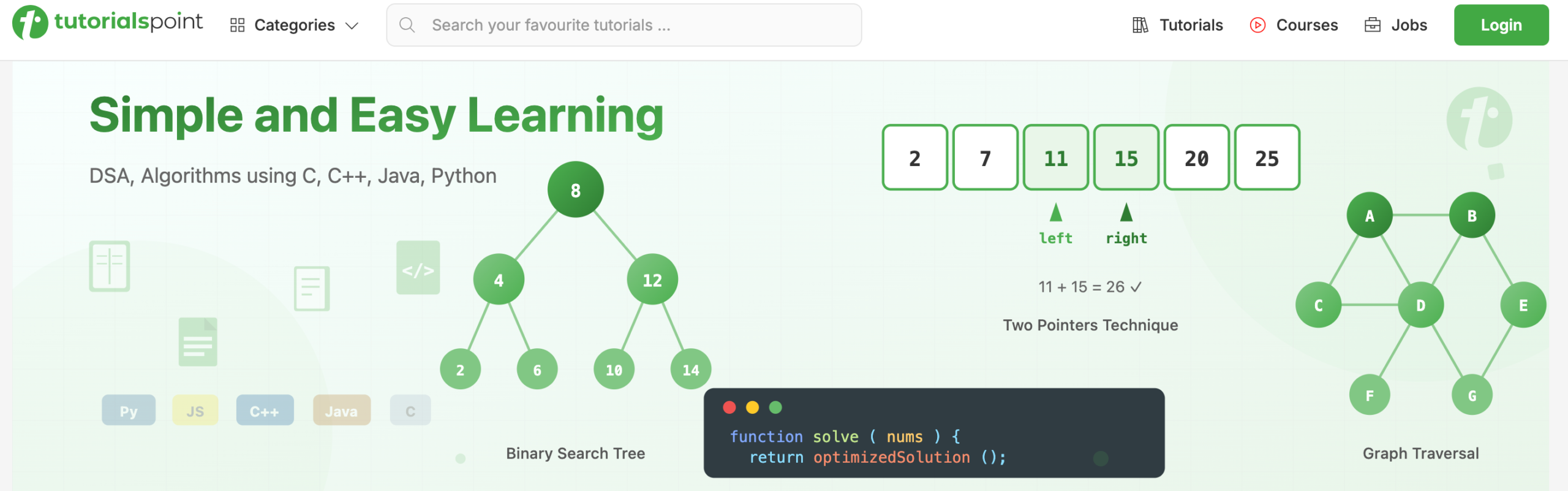Screen dimensions: 1568x491
Task: Click the outlined document page icon
Action: (312, 288)
